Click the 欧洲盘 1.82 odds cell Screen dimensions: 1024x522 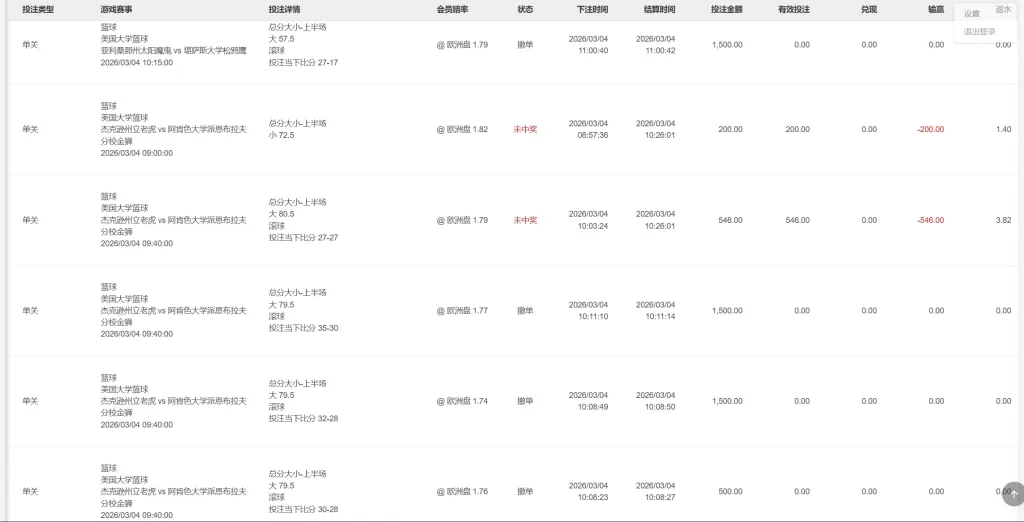click(x=462, y=129)
